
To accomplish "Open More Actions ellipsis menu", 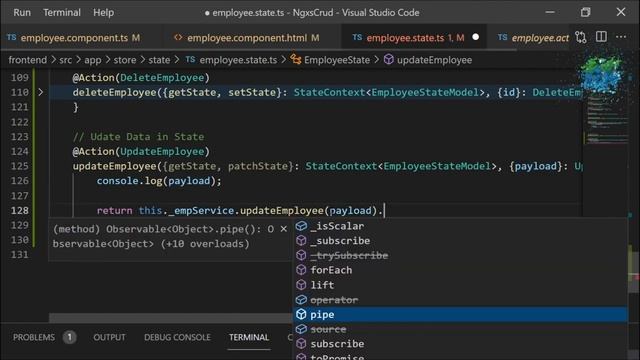I will pyautogui.click(x=621, y=37).
